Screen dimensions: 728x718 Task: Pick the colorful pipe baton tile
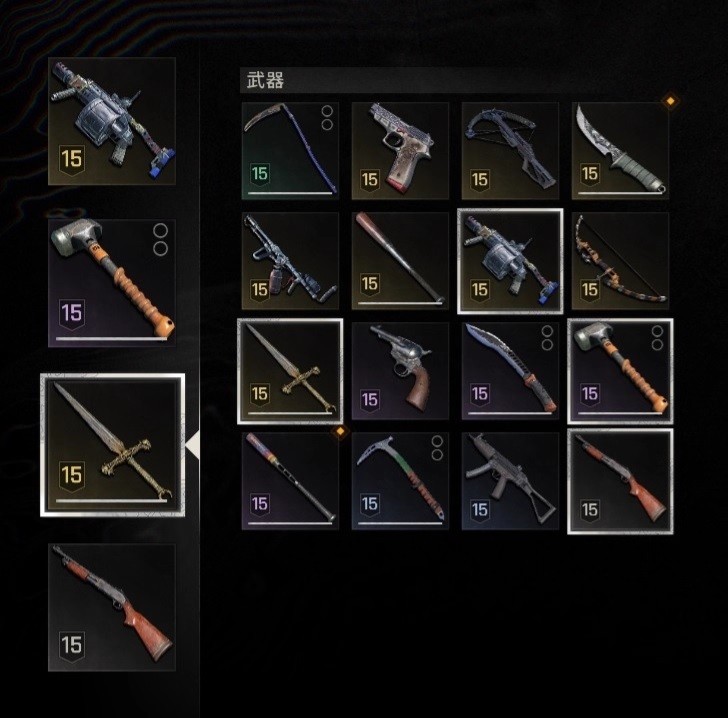tap(290, 481)
